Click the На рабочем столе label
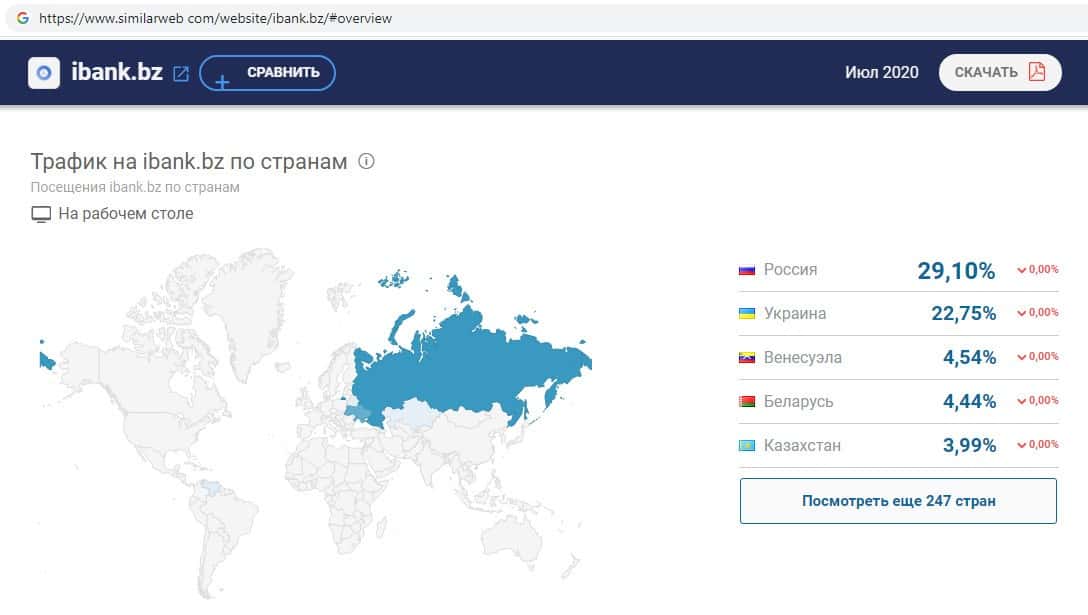This screenshot has width=1088, height=615. pos(126,214)
